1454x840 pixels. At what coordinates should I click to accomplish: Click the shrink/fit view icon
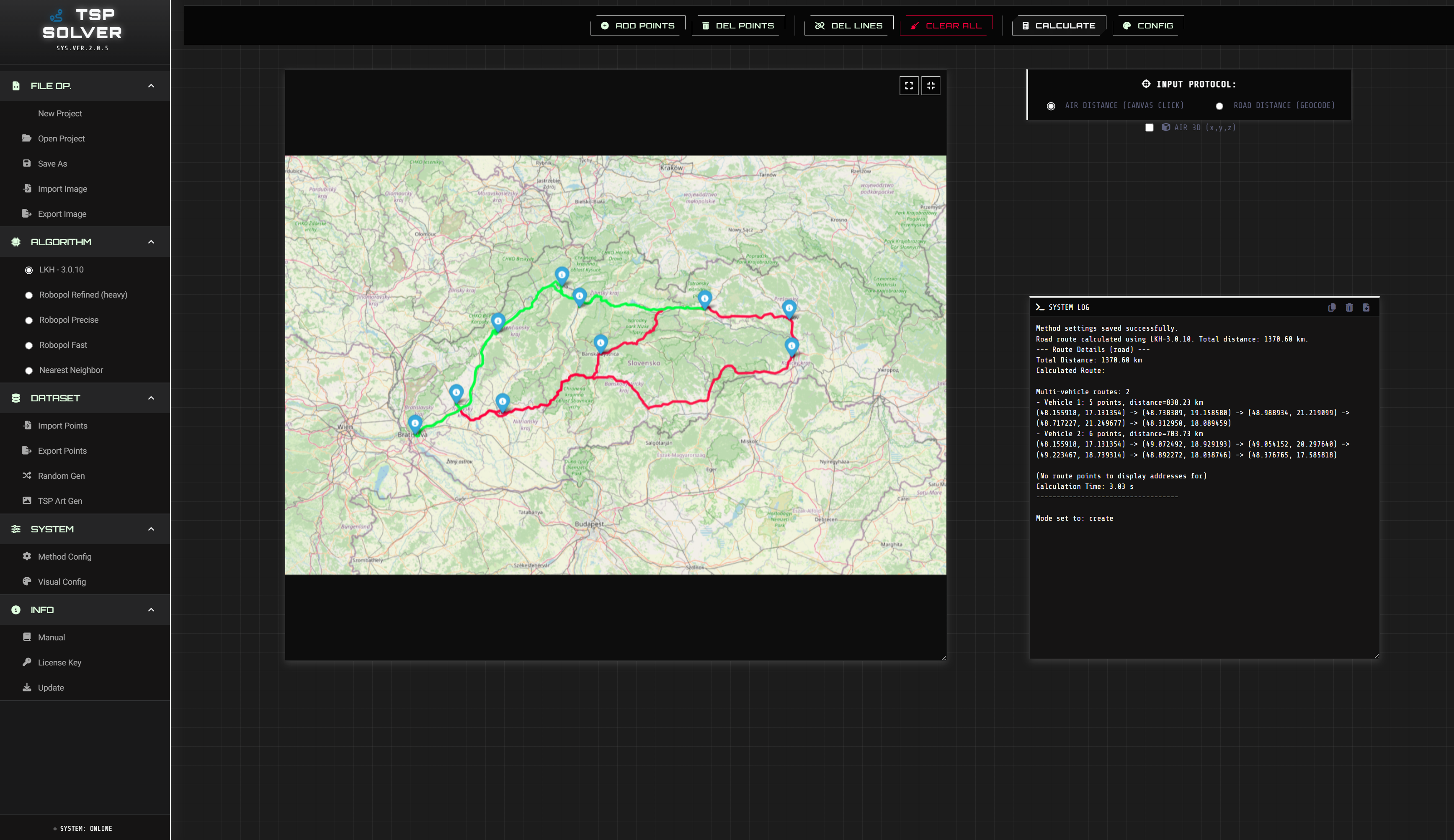[x=931, y=85]
